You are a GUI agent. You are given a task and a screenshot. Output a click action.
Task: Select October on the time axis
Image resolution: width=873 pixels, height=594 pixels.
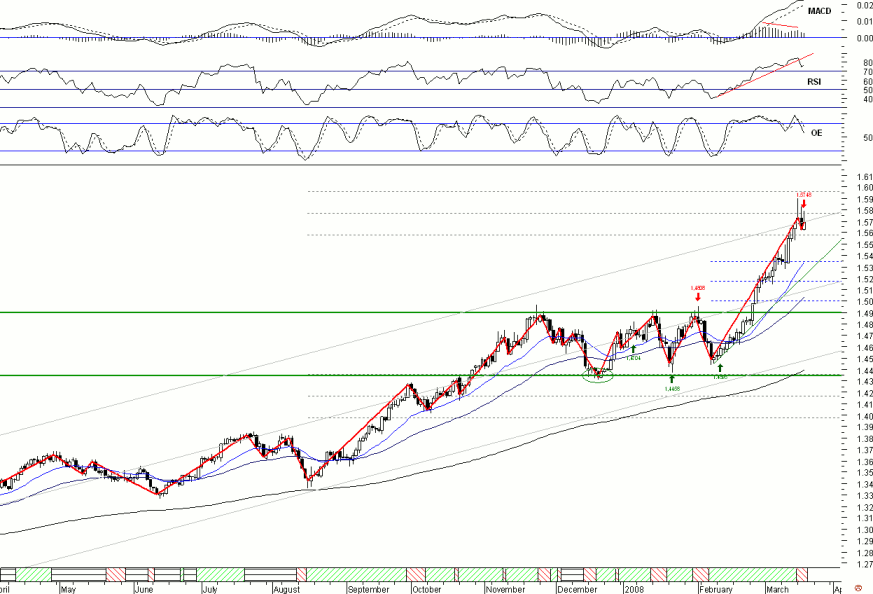(426, 589)
